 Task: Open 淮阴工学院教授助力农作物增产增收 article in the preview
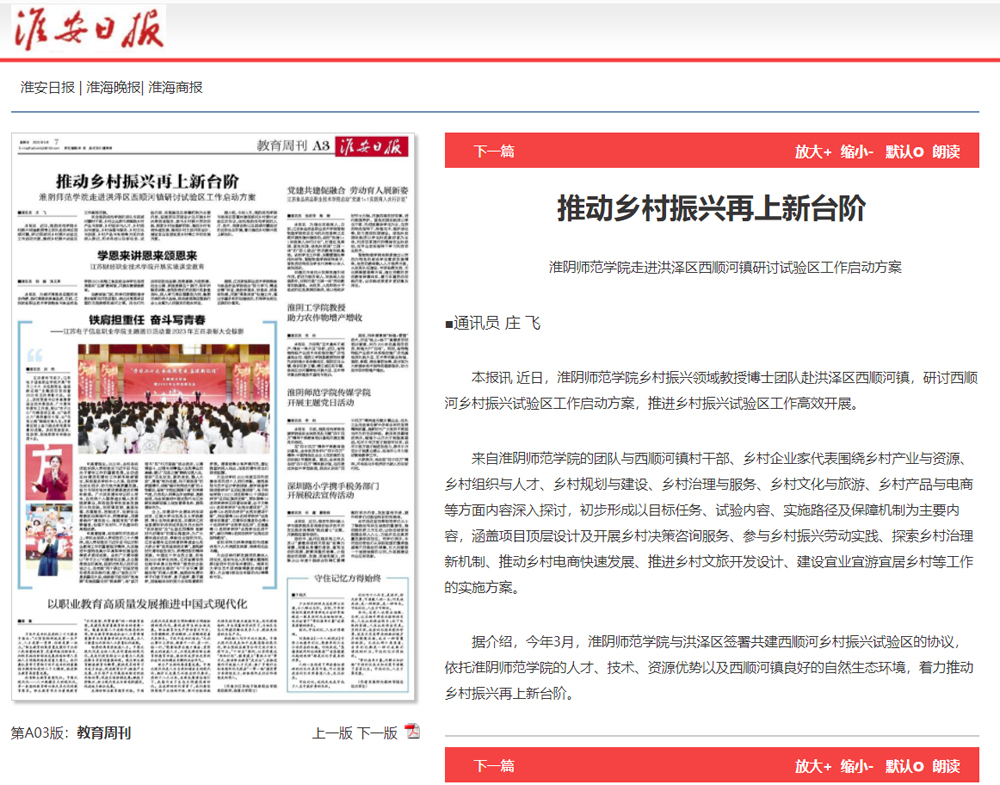coord(325,312)
